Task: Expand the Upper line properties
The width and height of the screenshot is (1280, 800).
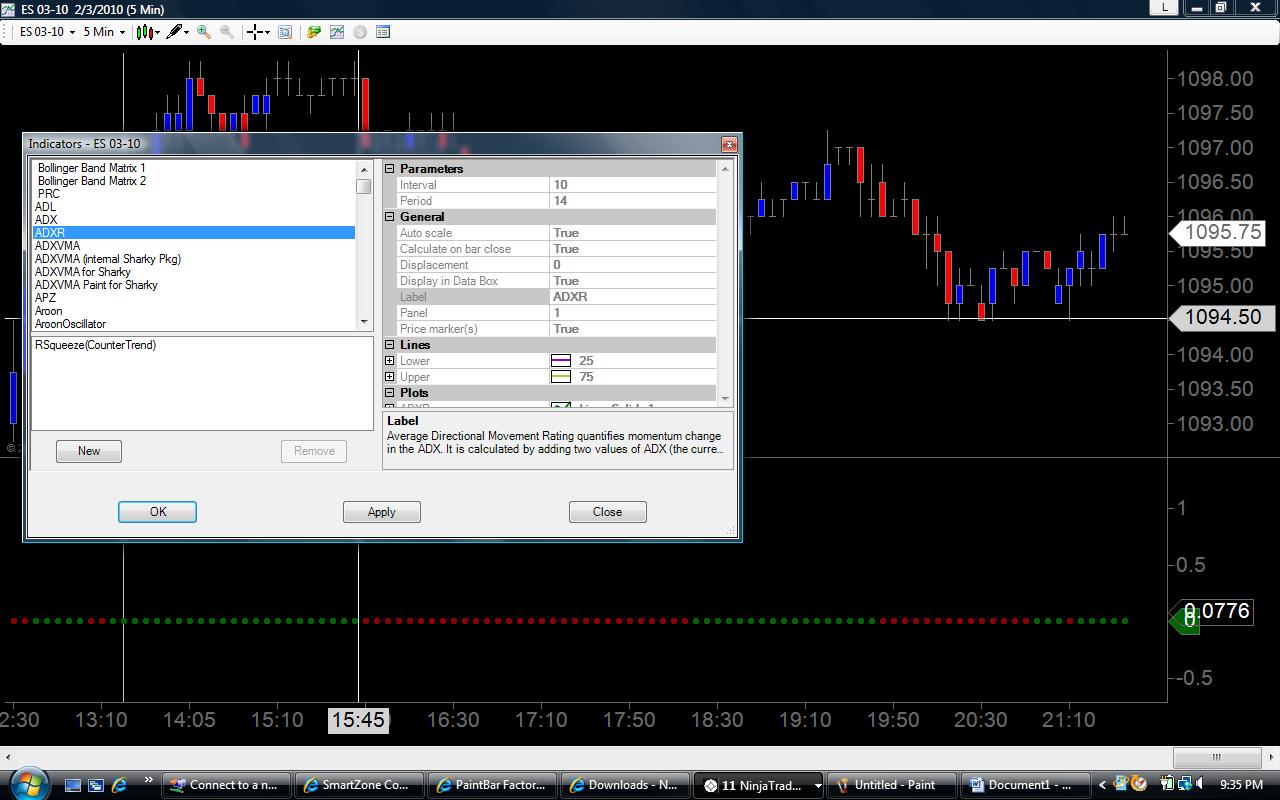Action: pyautogui.click(x=390, y=377)
